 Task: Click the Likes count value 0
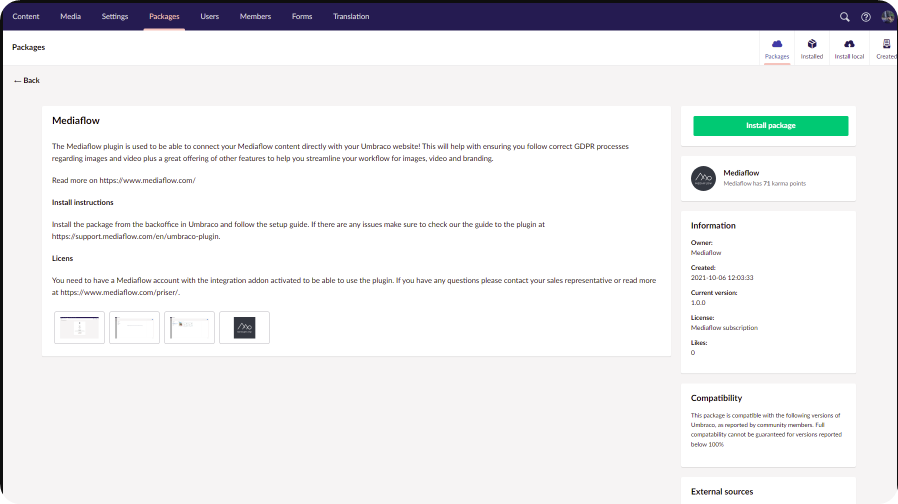(692, 353)
